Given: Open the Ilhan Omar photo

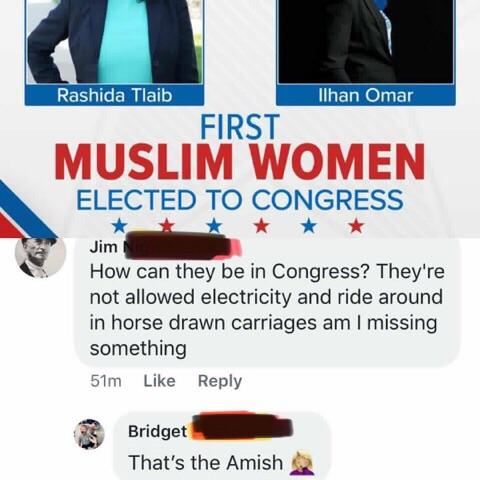Looking at the screenshot, I should [366, 41].
